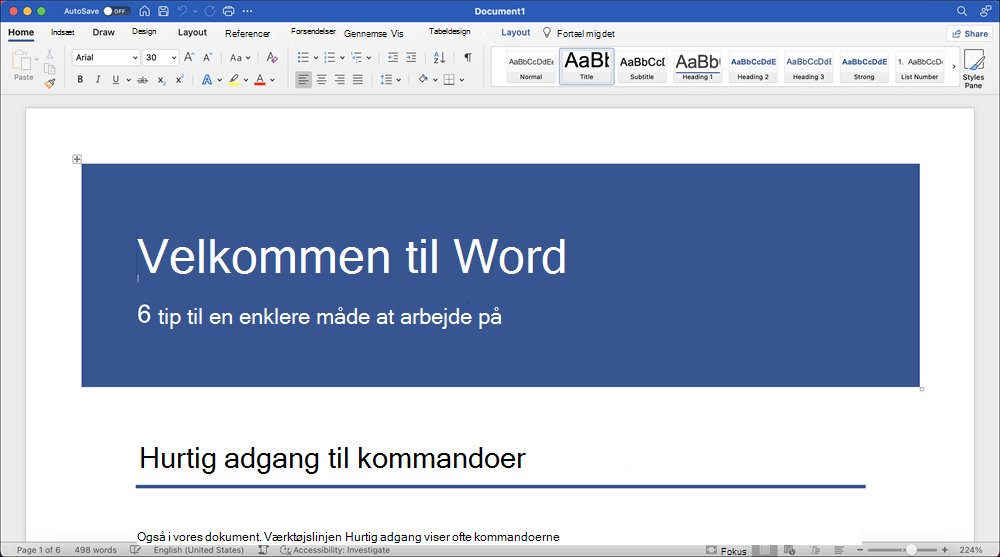1000x557 pixels.
Task: Expand the styles gallery arrow
Action: tap(954, 66)
